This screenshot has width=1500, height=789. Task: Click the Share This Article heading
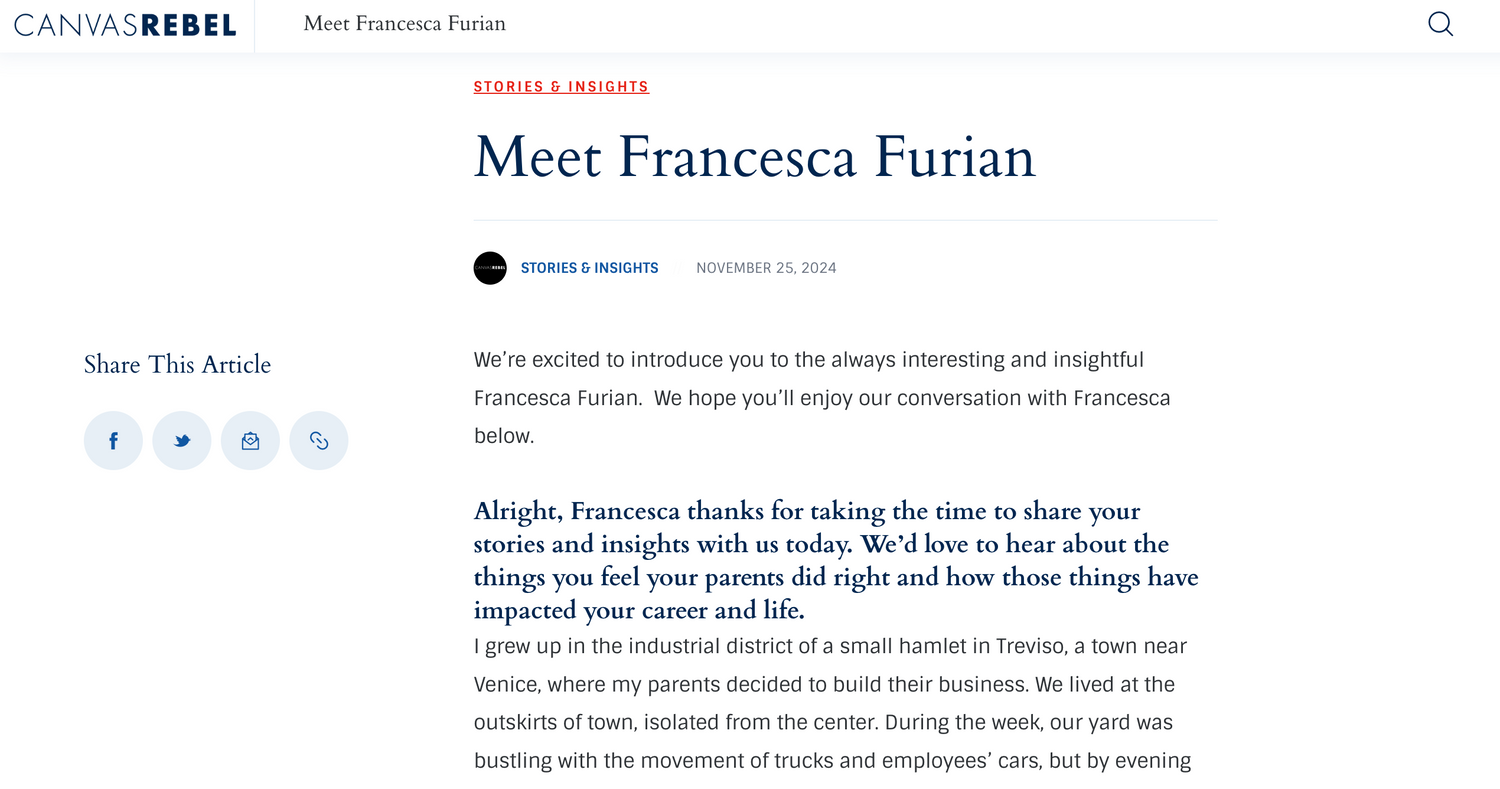pyautogui.click(x=177, y=364)
